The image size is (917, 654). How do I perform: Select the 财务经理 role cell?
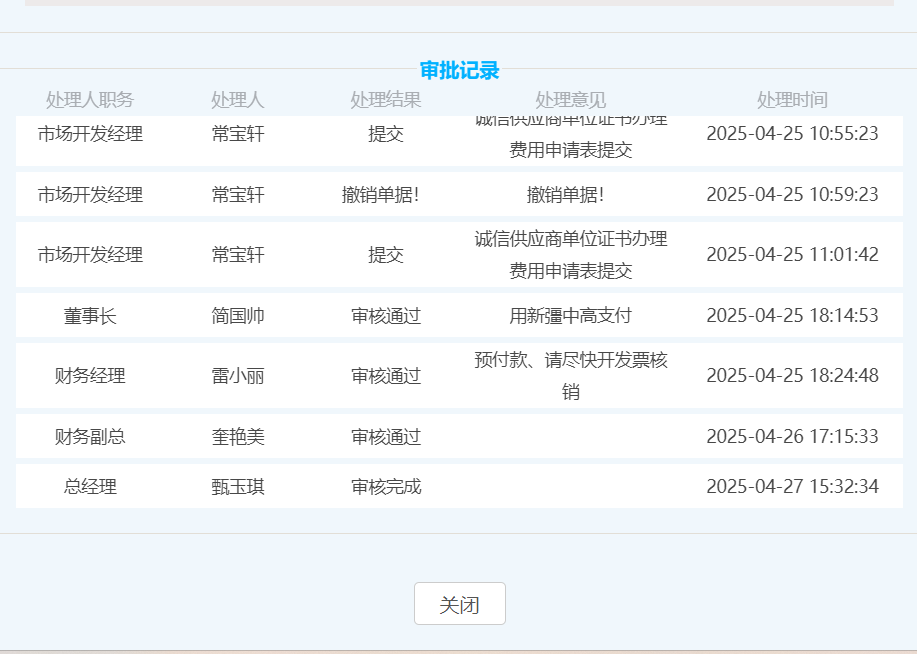tap(90, 376)
